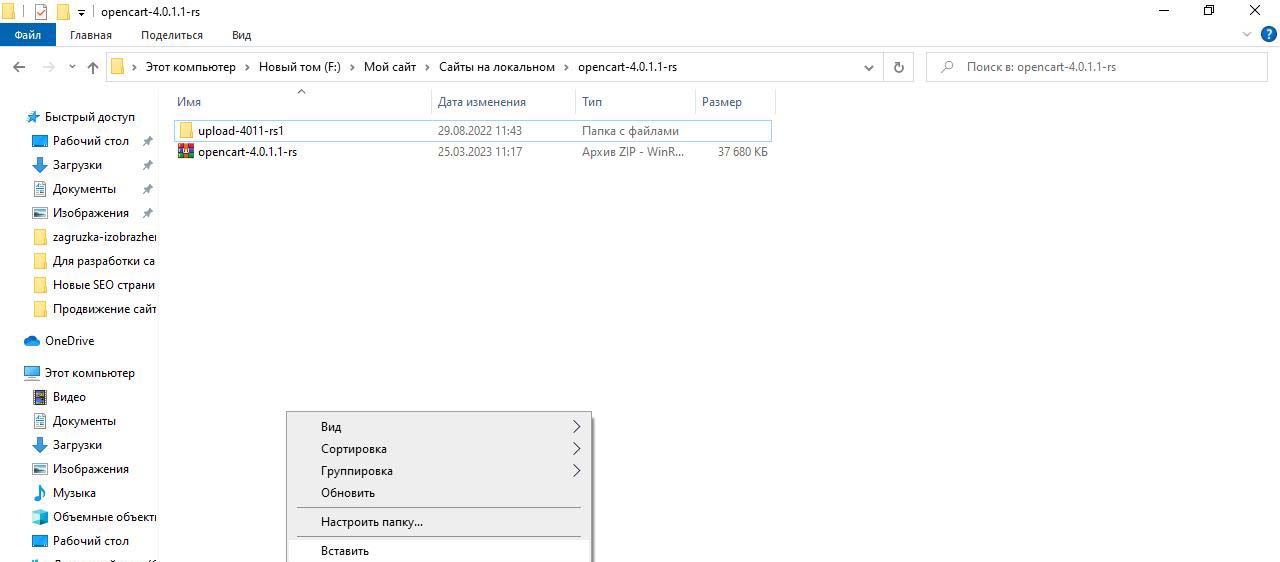The image size is (1280, 562).
Task: Open the Файл ribbon tab
Action: [x=28, y=35]
